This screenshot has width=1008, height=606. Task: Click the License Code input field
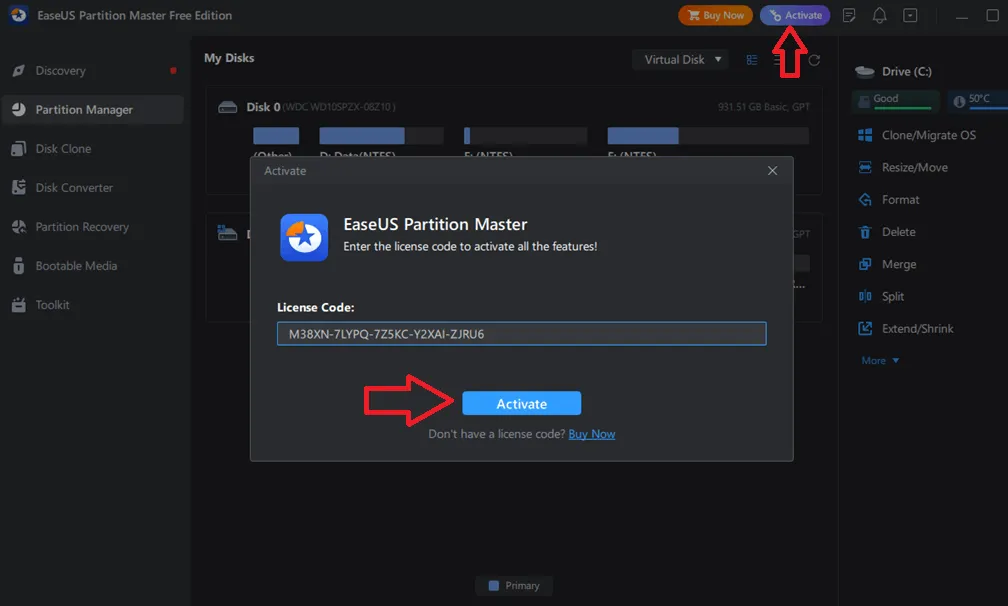pos(521,334)
